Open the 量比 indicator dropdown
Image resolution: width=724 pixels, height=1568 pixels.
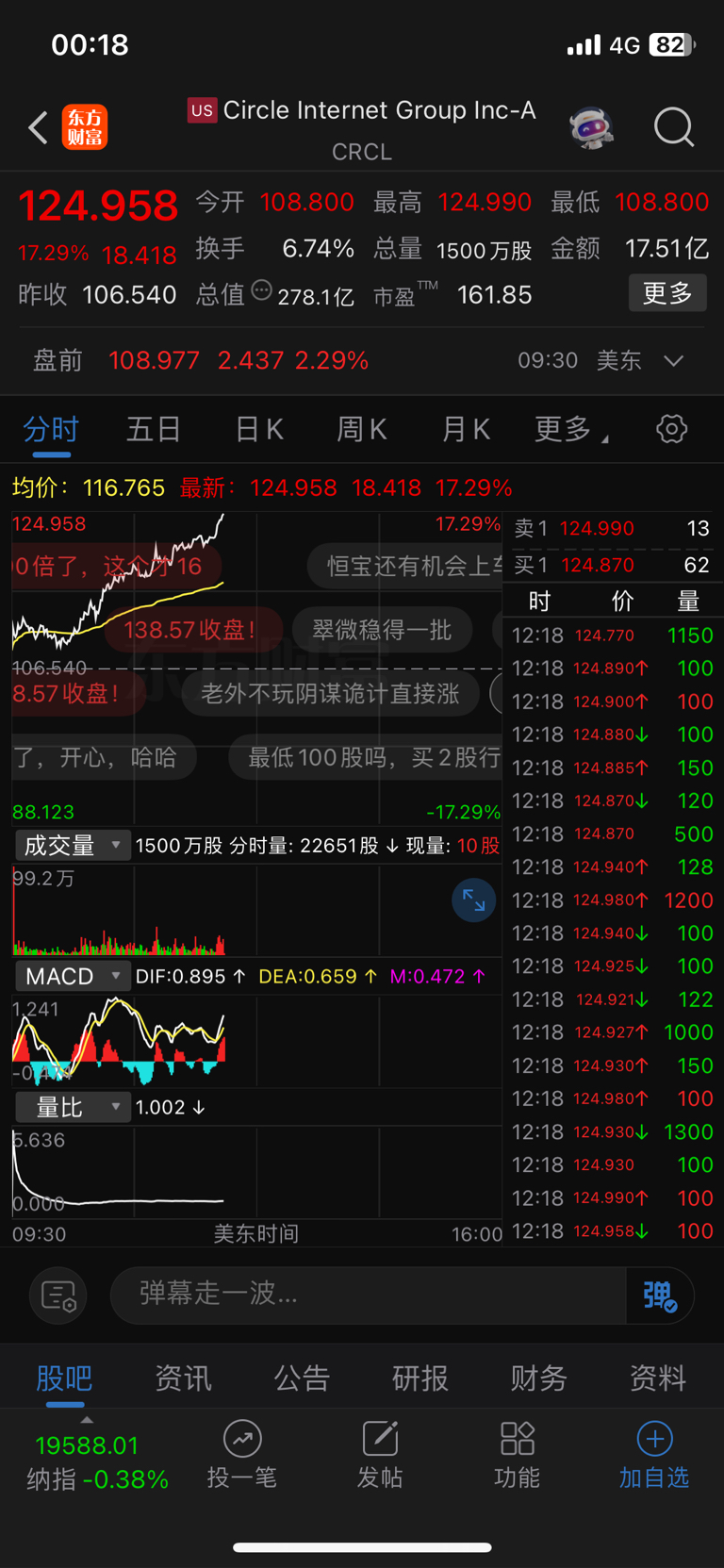[x=72, y=1108]
